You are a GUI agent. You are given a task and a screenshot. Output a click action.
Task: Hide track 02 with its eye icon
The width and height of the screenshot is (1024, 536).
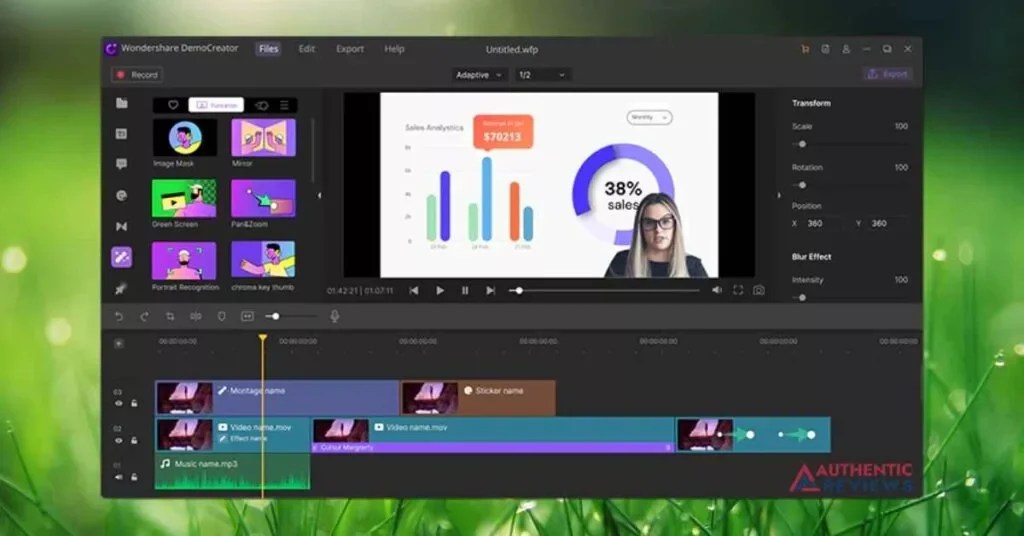pyautogui.click(x=118, y=441)
